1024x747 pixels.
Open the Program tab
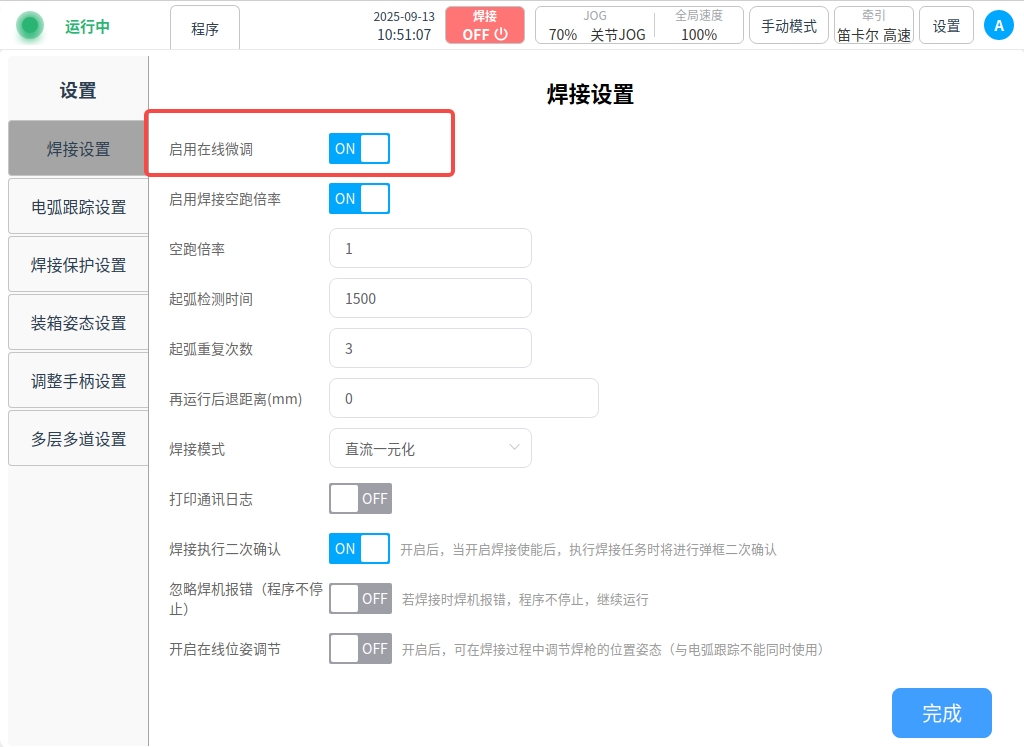pyautogui.click(x=205, y=28)
